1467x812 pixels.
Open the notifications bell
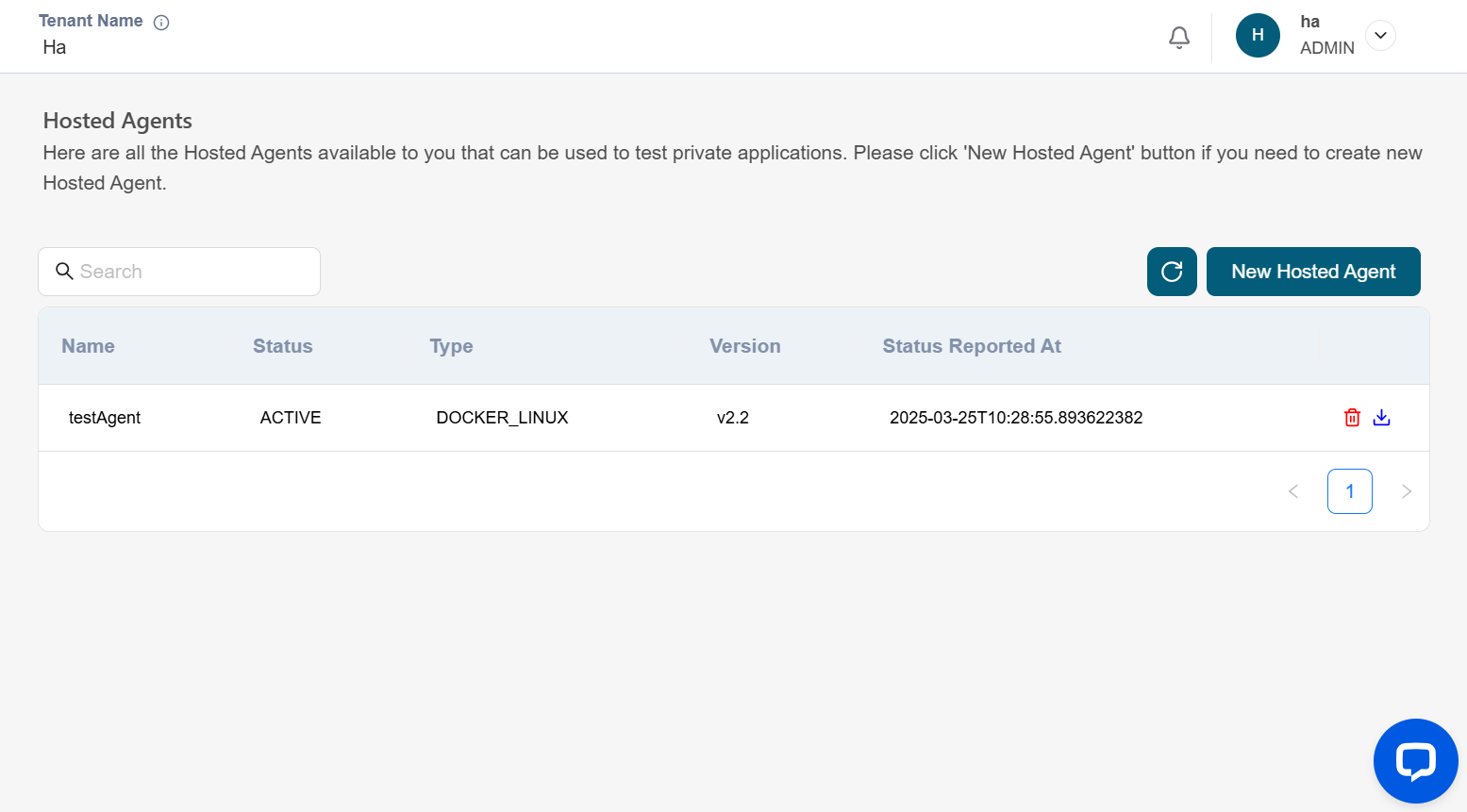[1178, 37]
